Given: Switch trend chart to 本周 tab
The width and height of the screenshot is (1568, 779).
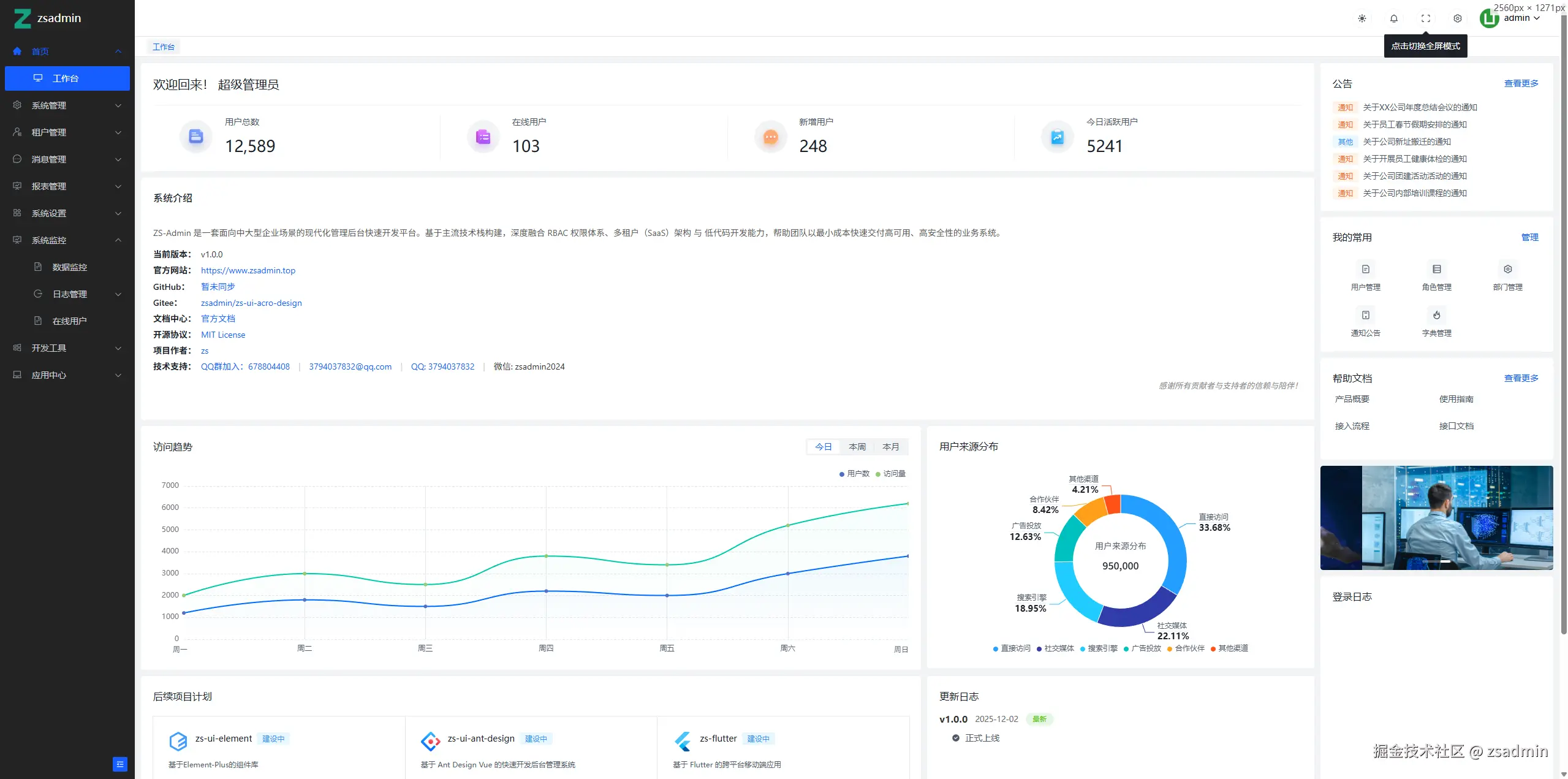Looking at the screenshot, I should coord(857,447).
